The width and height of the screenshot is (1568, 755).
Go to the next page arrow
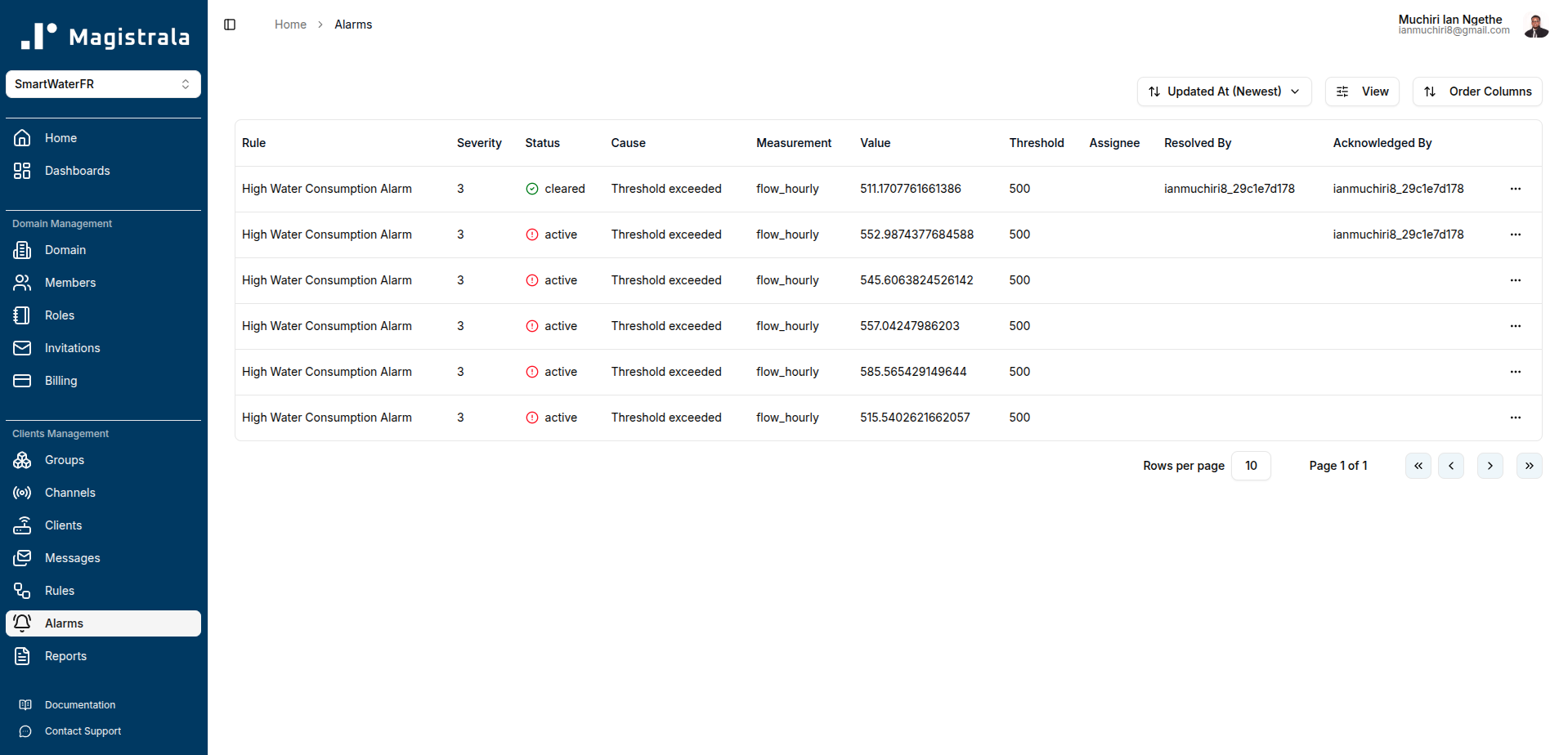coord(1490,466)
